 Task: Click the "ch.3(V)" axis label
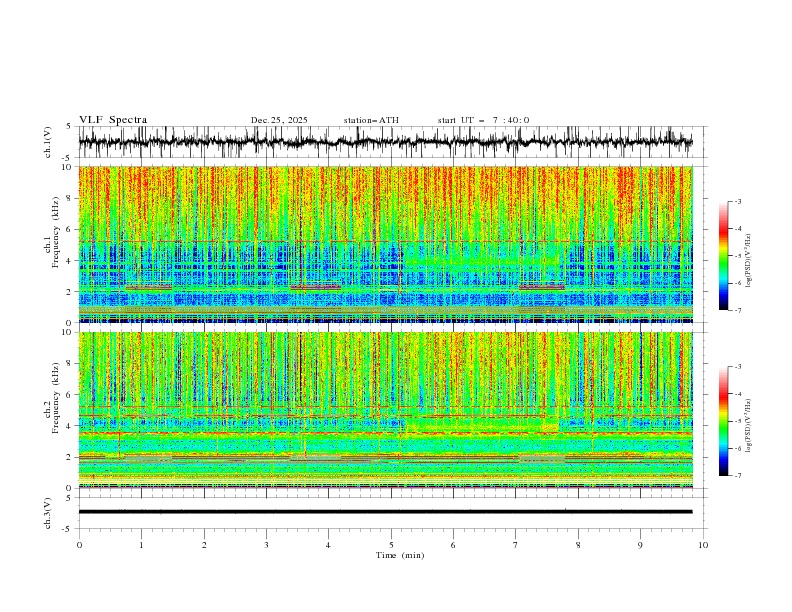click(x=48, y=513)
